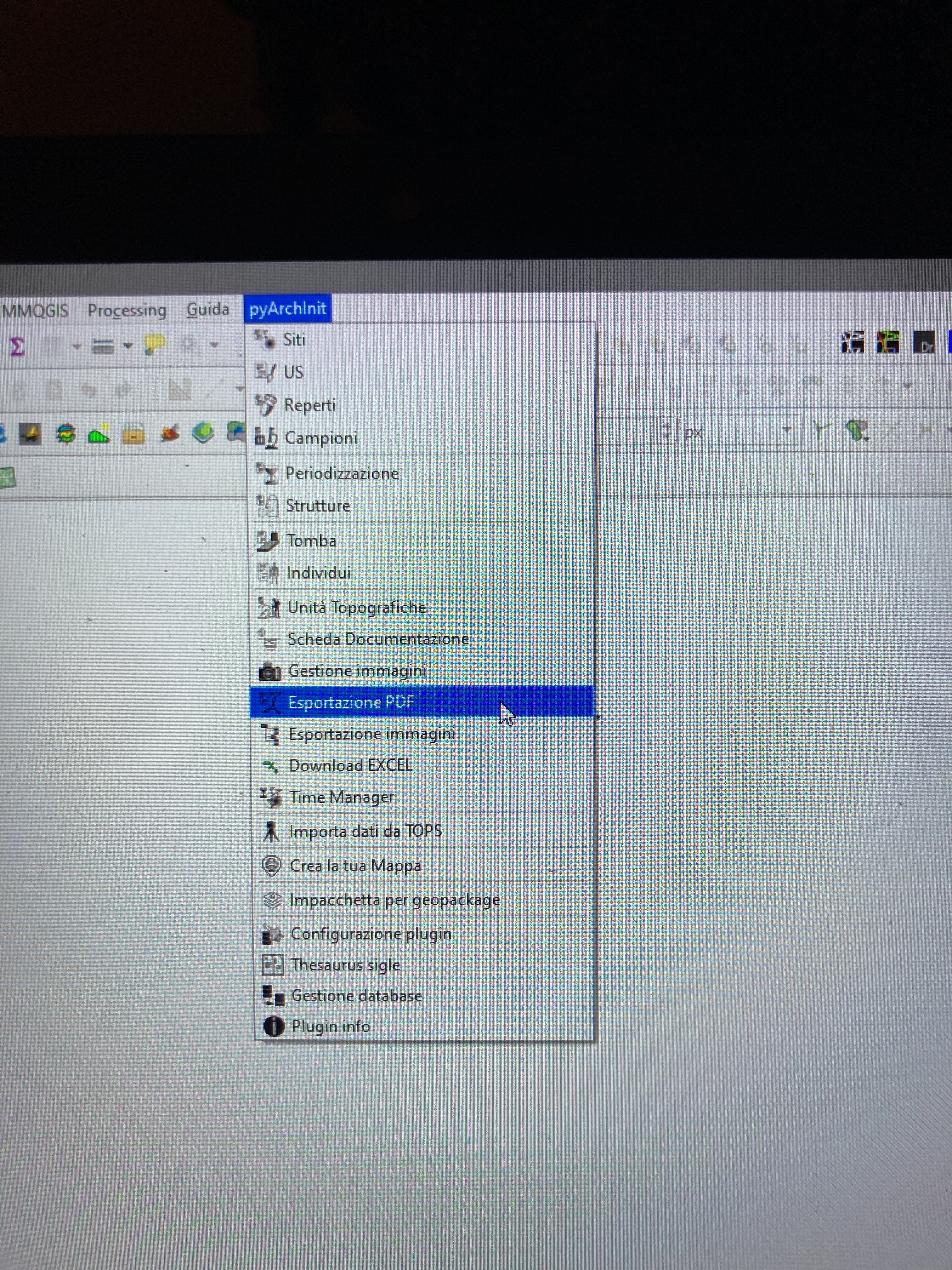Select Download EXCEL menu item
952x1270 pixels.
tap(422, 765)
